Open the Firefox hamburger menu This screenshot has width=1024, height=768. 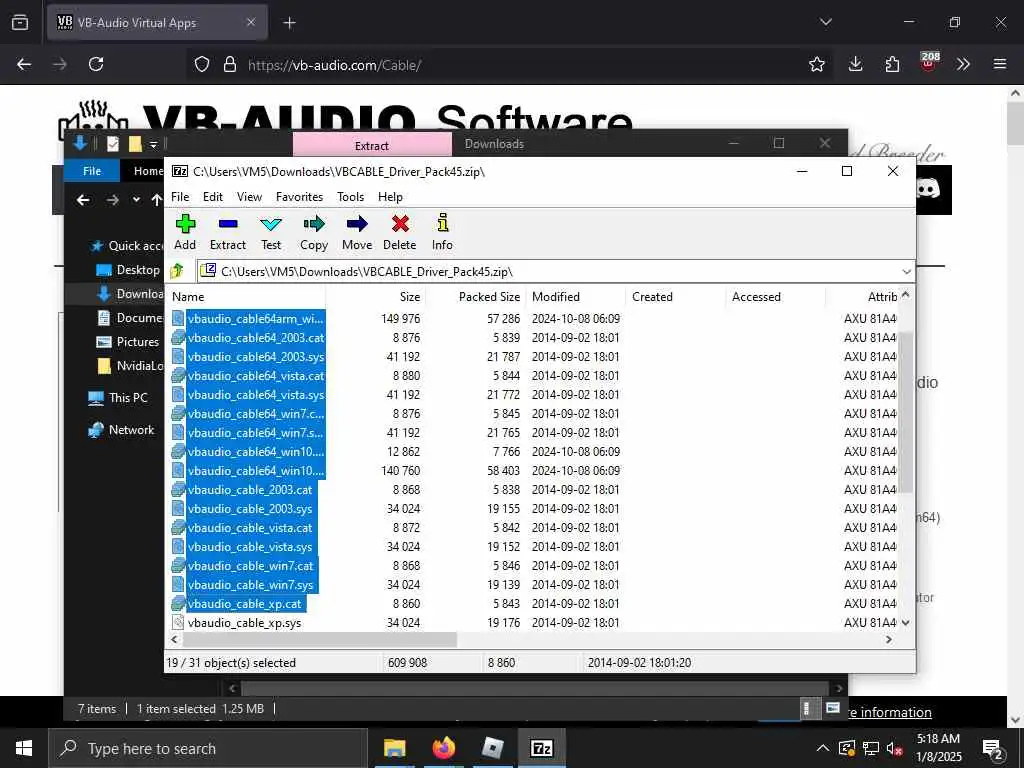click(x=1000, y=64)
